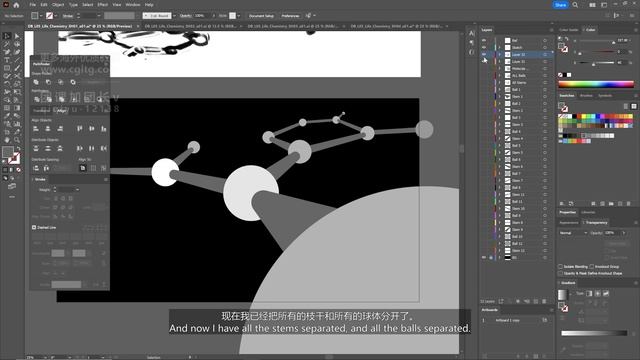This screenshot has width=640, height=360.
Task: Switch to the Transparency tab
Action: (x=597, y=222)
